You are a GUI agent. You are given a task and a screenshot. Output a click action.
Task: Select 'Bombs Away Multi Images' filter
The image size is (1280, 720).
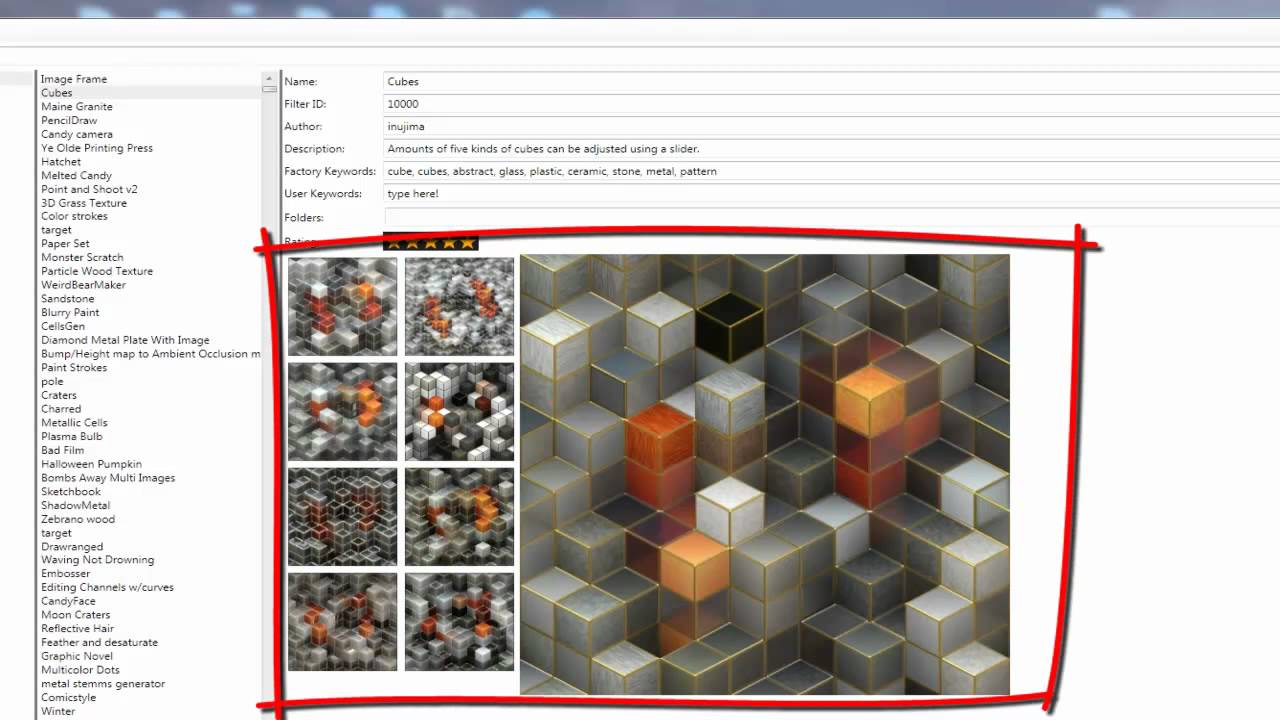tap(108, 478)
